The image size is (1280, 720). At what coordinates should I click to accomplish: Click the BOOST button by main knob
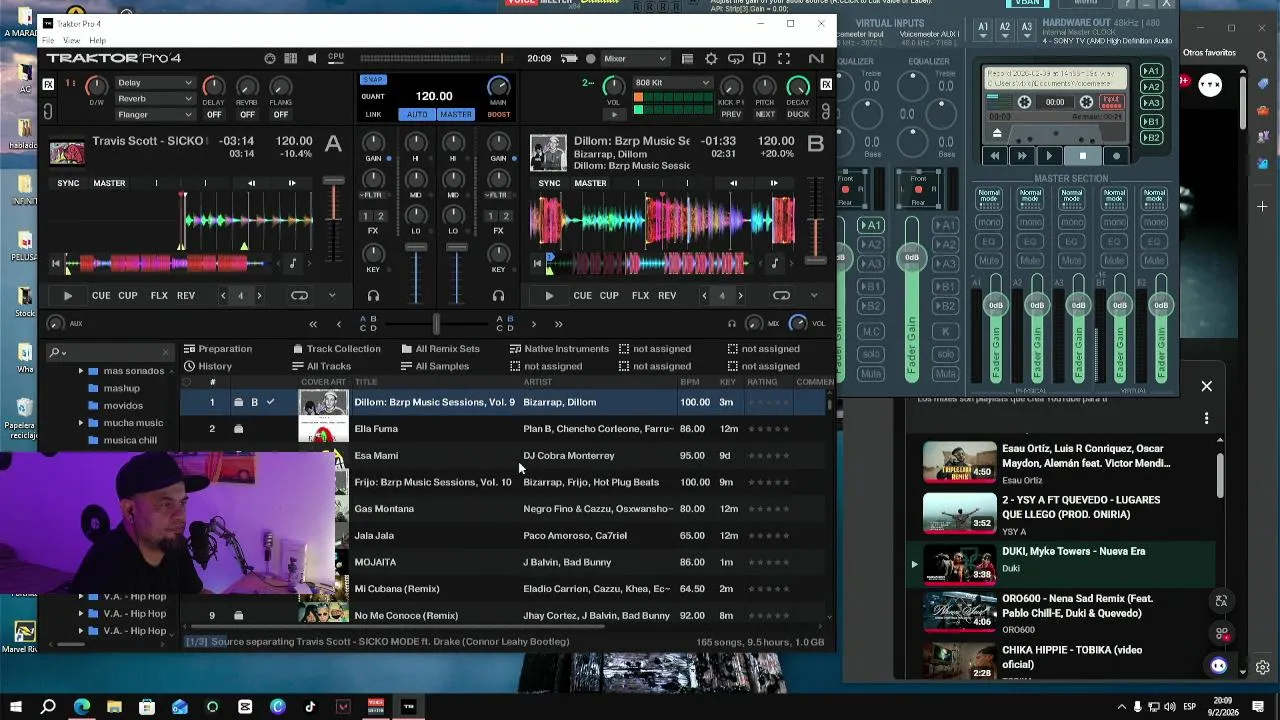pyautogui.click(x=498, y=114)
